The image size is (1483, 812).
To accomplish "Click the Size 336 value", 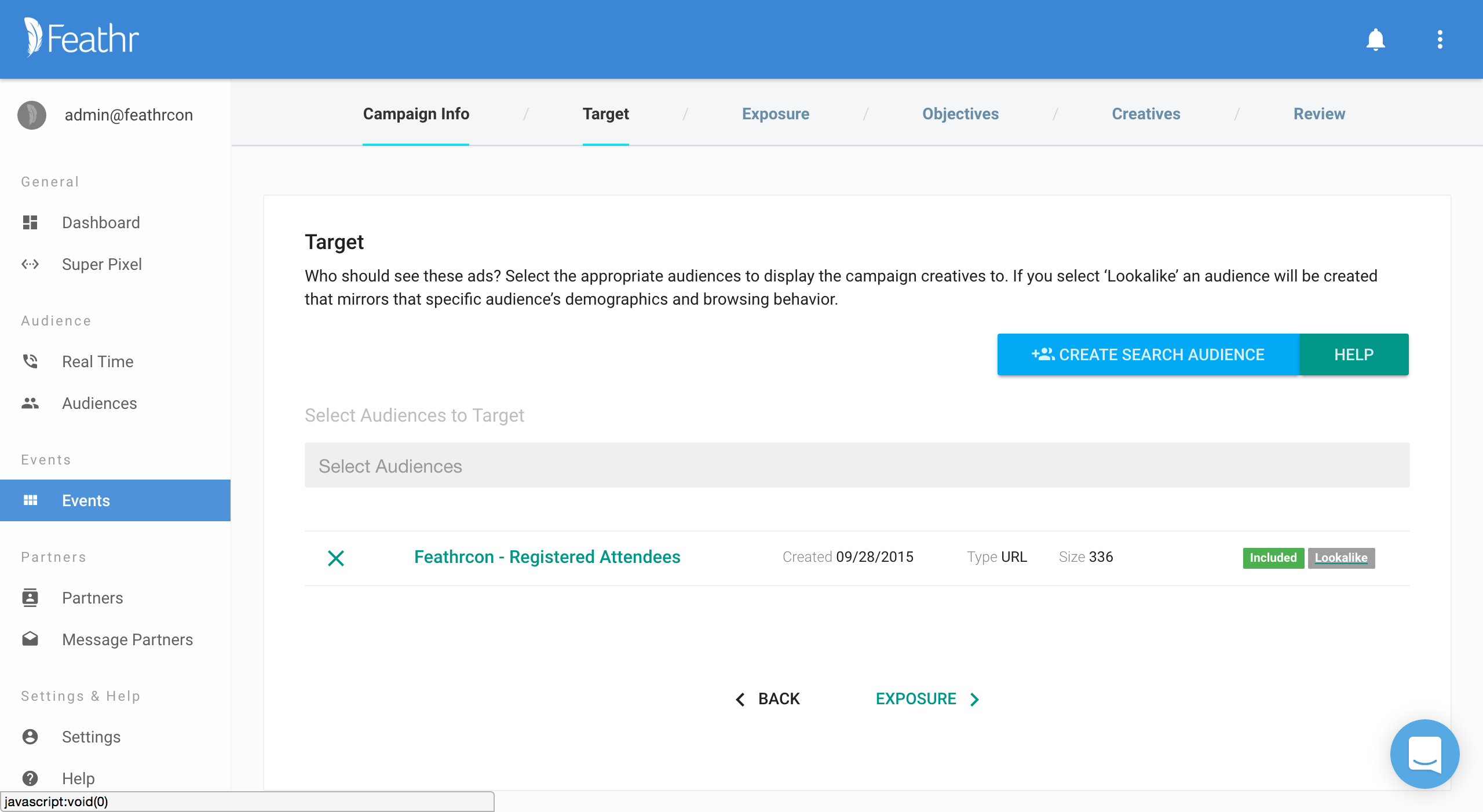I will (1101, 557).
